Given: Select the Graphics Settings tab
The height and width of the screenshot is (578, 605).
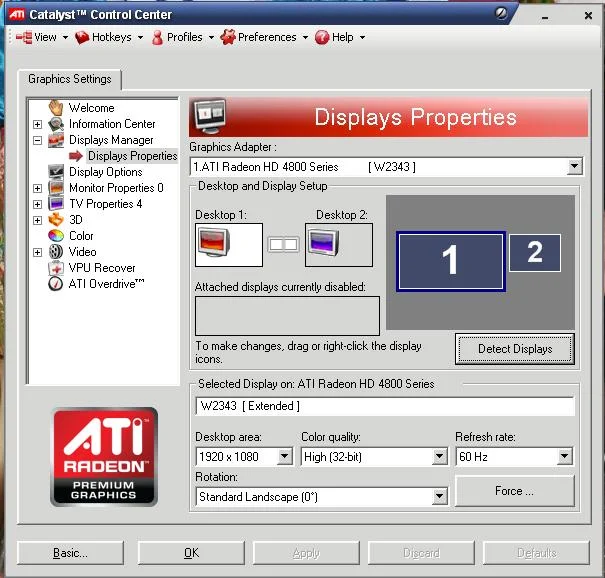Looking at the screenshot, I should pyautogui.click(x=70, y=79).
